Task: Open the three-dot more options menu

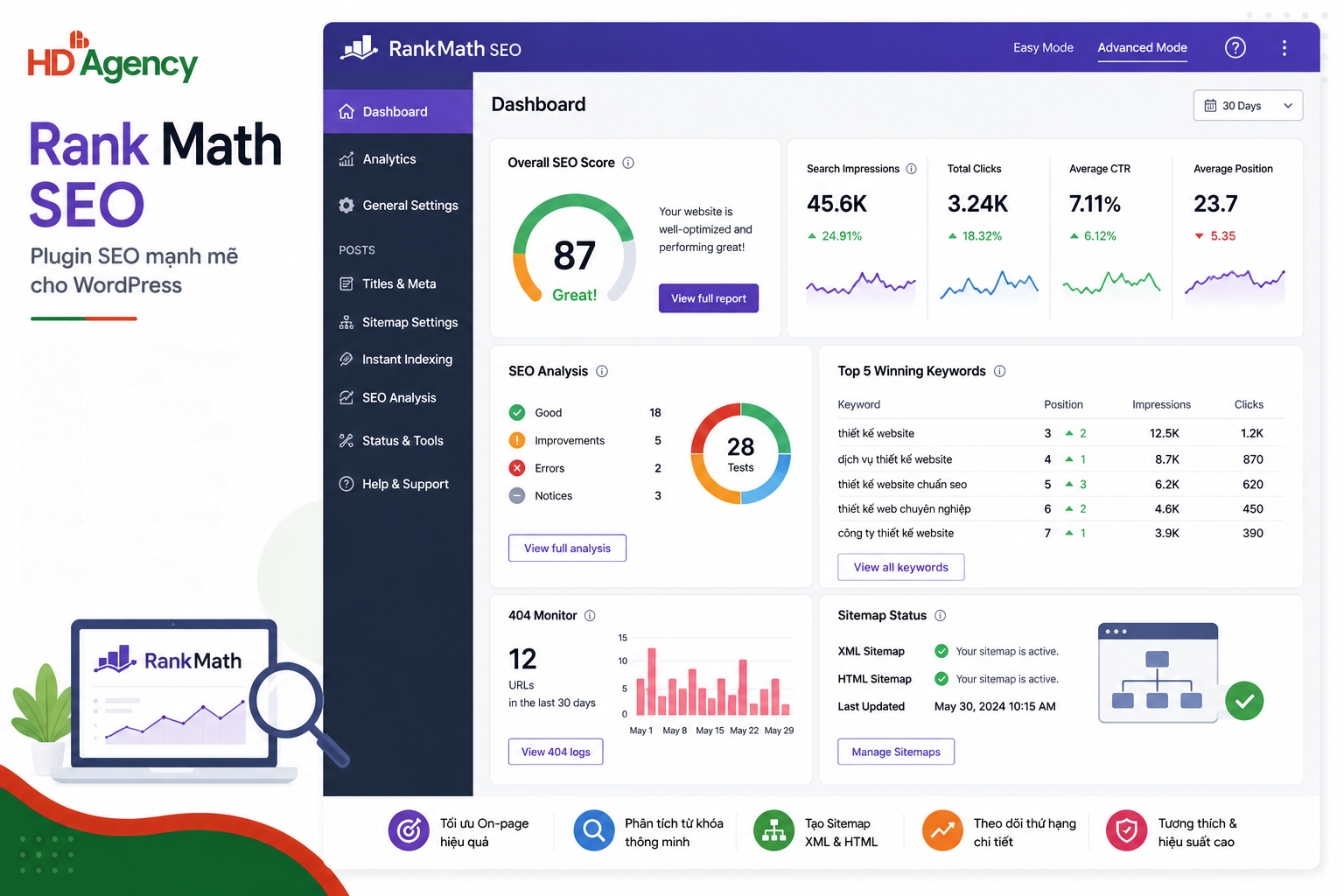Action: [1285, 47]
